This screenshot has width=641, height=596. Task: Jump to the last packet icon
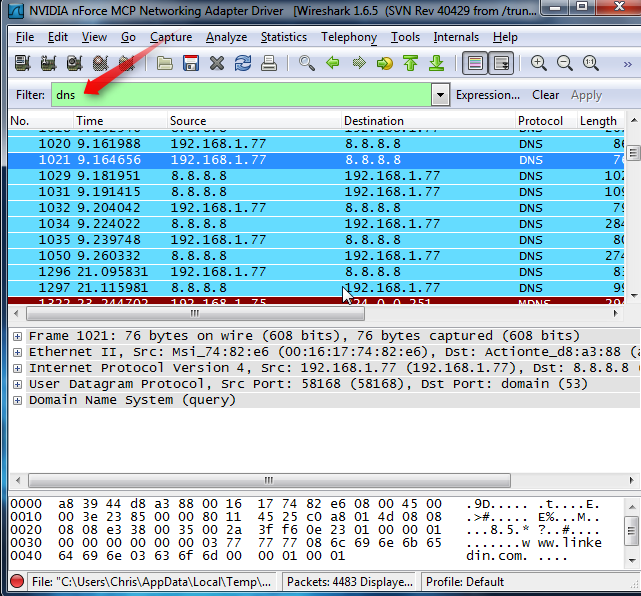tap(437, 63)
